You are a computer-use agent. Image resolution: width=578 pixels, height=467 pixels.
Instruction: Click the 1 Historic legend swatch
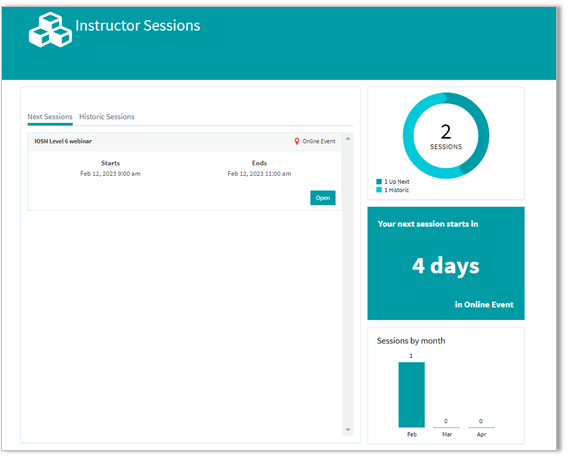point(379,190)
